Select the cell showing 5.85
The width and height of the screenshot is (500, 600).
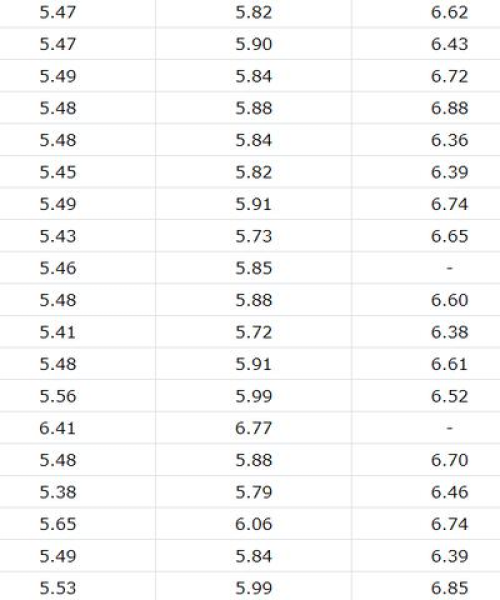(253, 268)
